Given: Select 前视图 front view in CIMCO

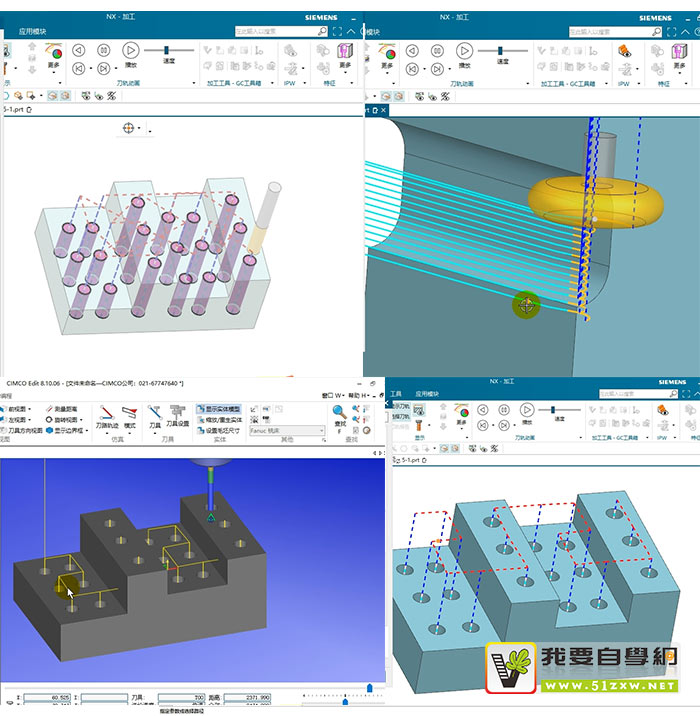Looking at the screenshot, I should pos(16,409).
